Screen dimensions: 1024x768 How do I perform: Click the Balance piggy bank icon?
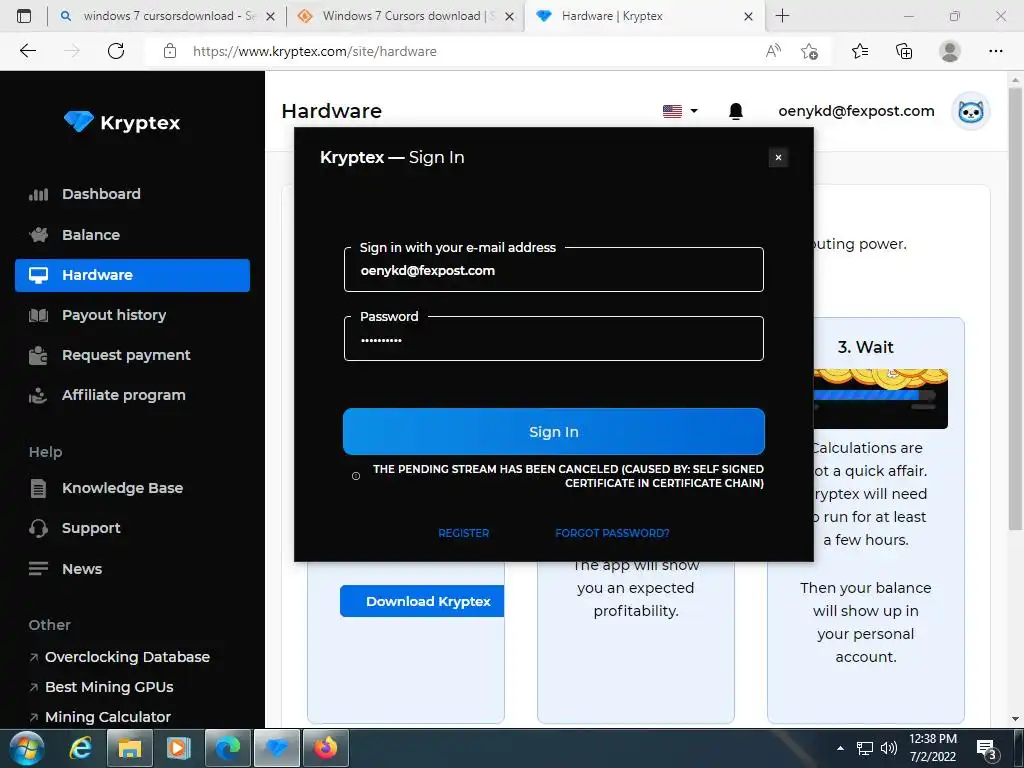(39, 234)
